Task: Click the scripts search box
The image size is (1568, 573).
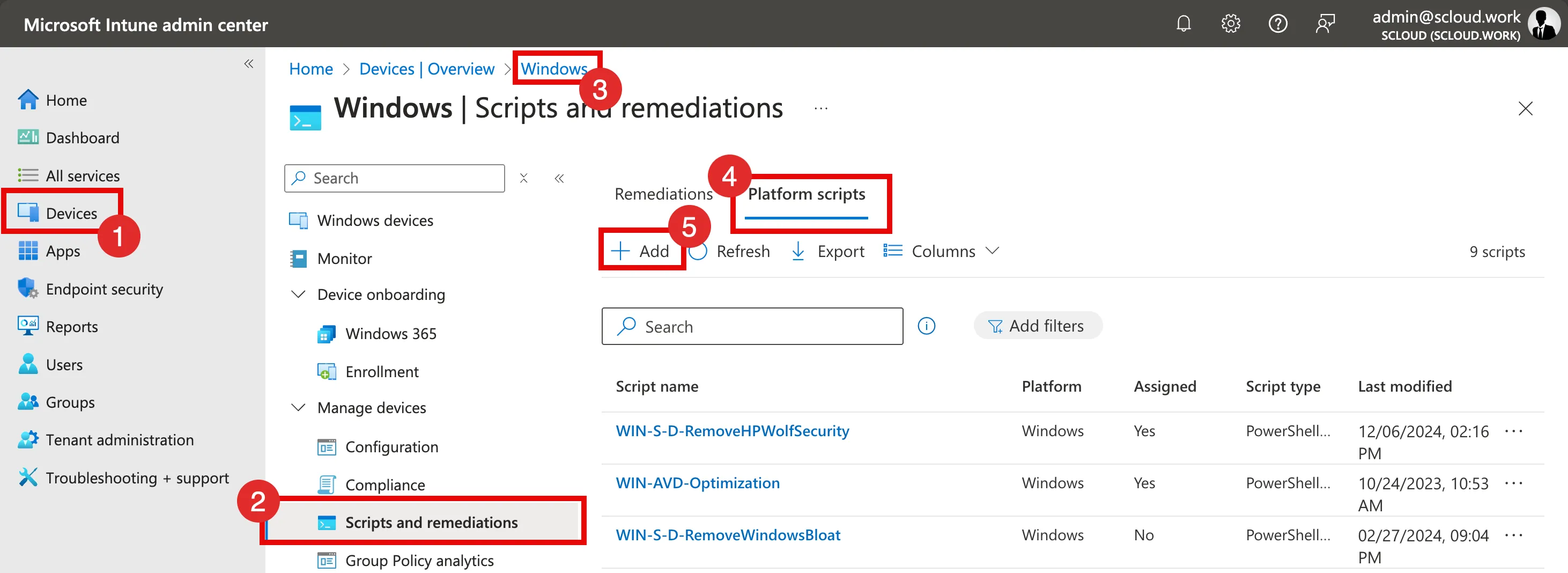Action: pos(752,326)
